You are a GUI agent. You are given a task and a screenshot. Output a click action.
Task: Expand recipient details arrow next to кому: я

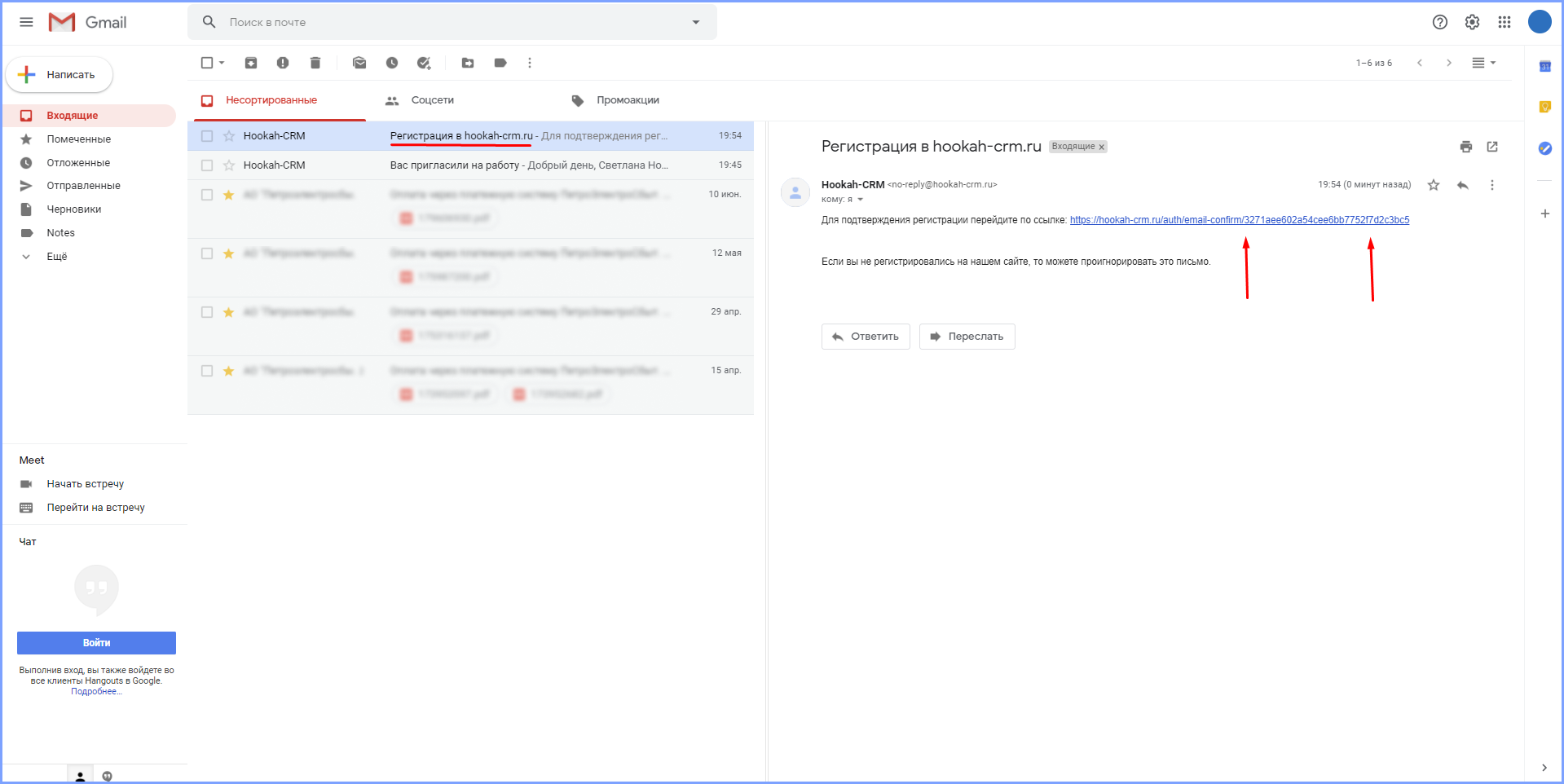[x=860, y=200]
